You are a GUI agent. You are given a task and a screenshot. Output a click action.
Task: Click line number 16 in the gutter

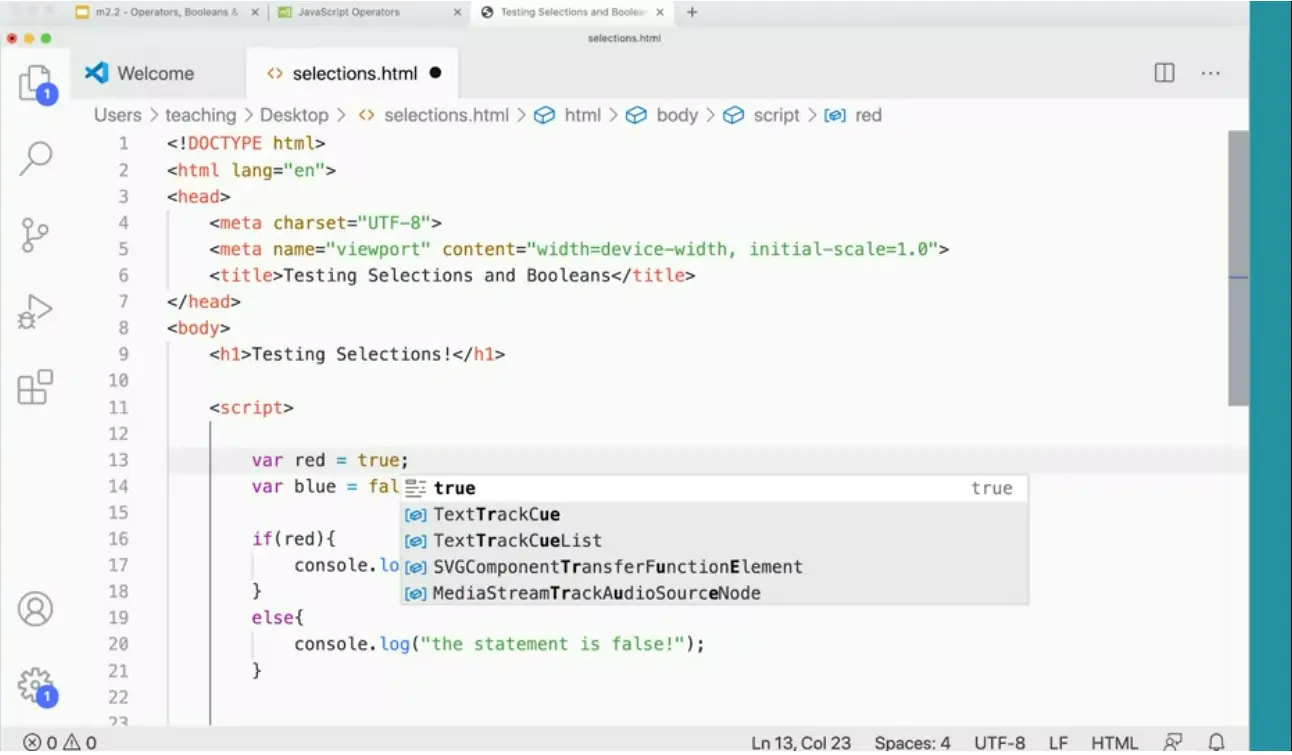click(118, 539)
